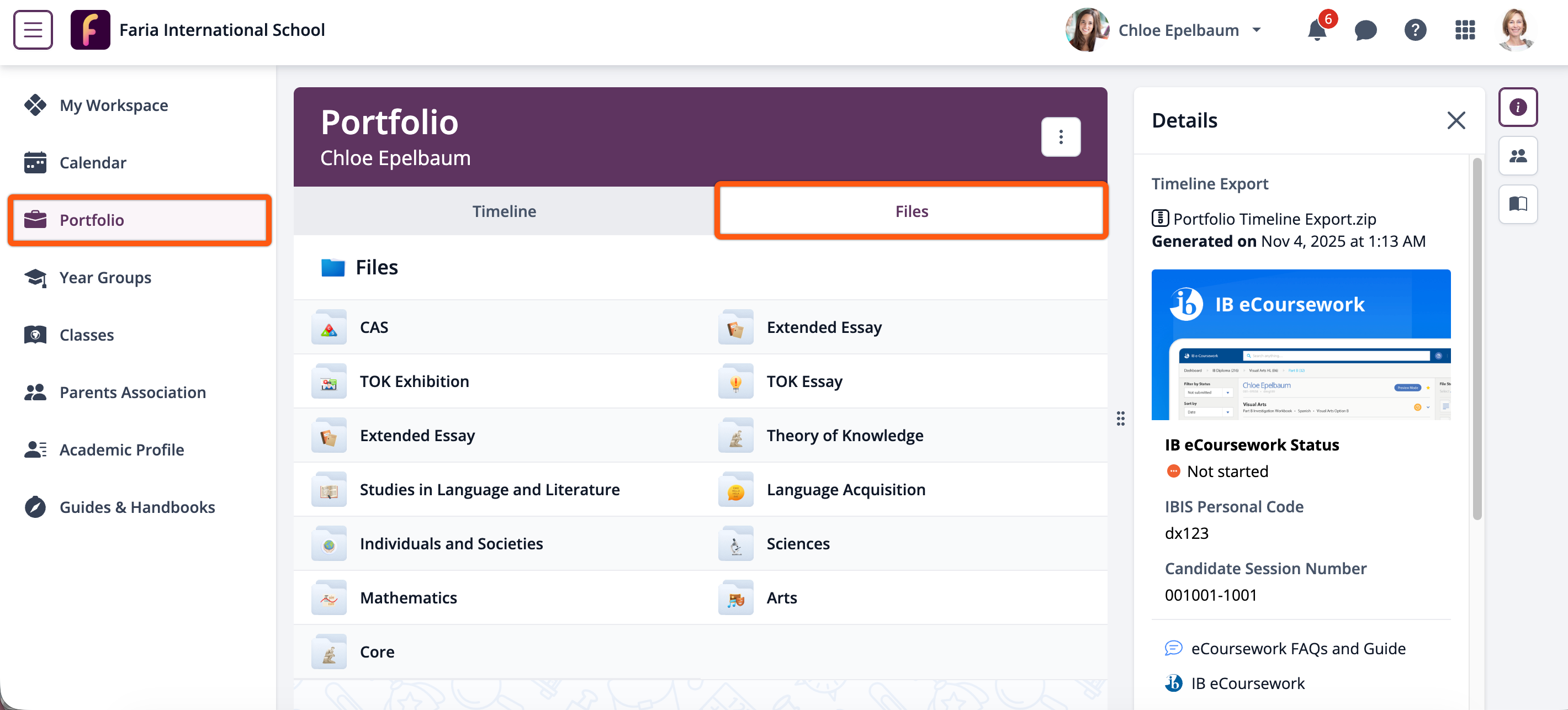Open the TOK Exhibition folder
Image resolution: width=1568 pixels, height=710 pixels.
[x=414, y=381]
